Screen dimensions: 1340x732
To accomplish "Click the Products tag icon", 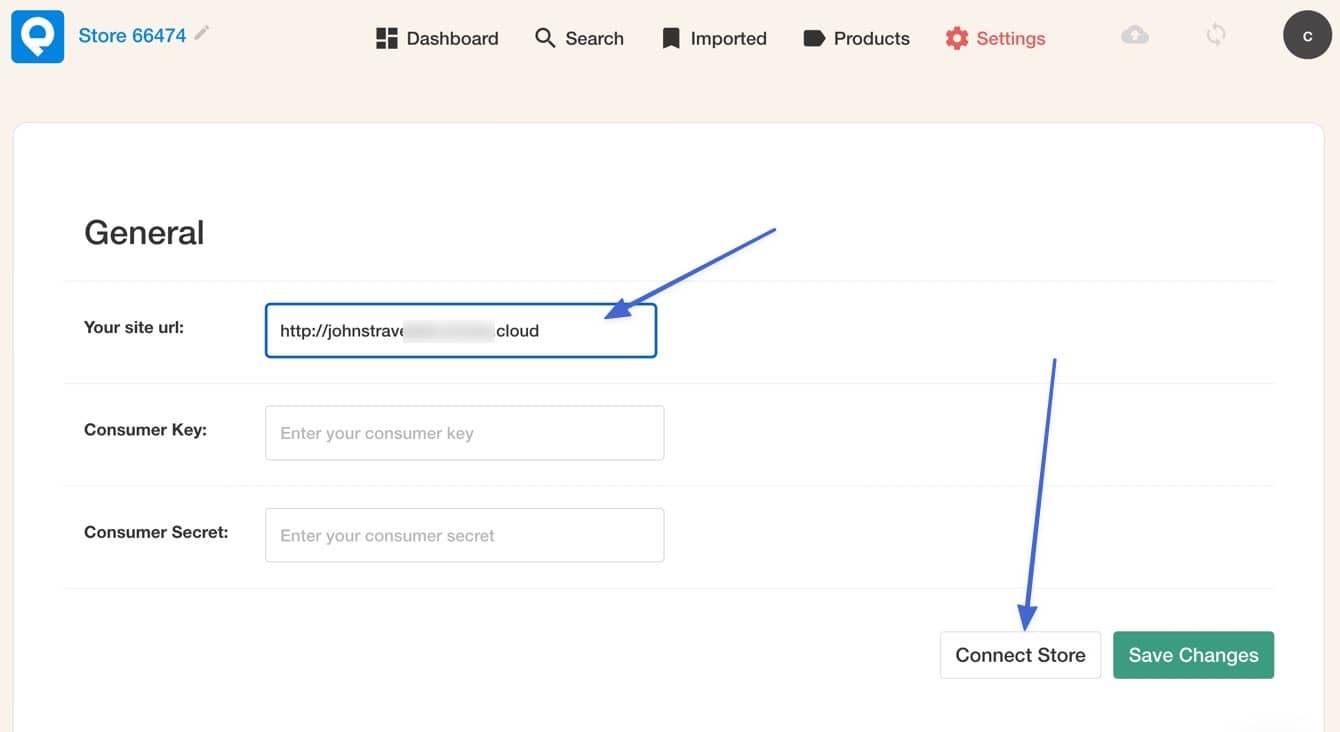I will click(814, 38).
